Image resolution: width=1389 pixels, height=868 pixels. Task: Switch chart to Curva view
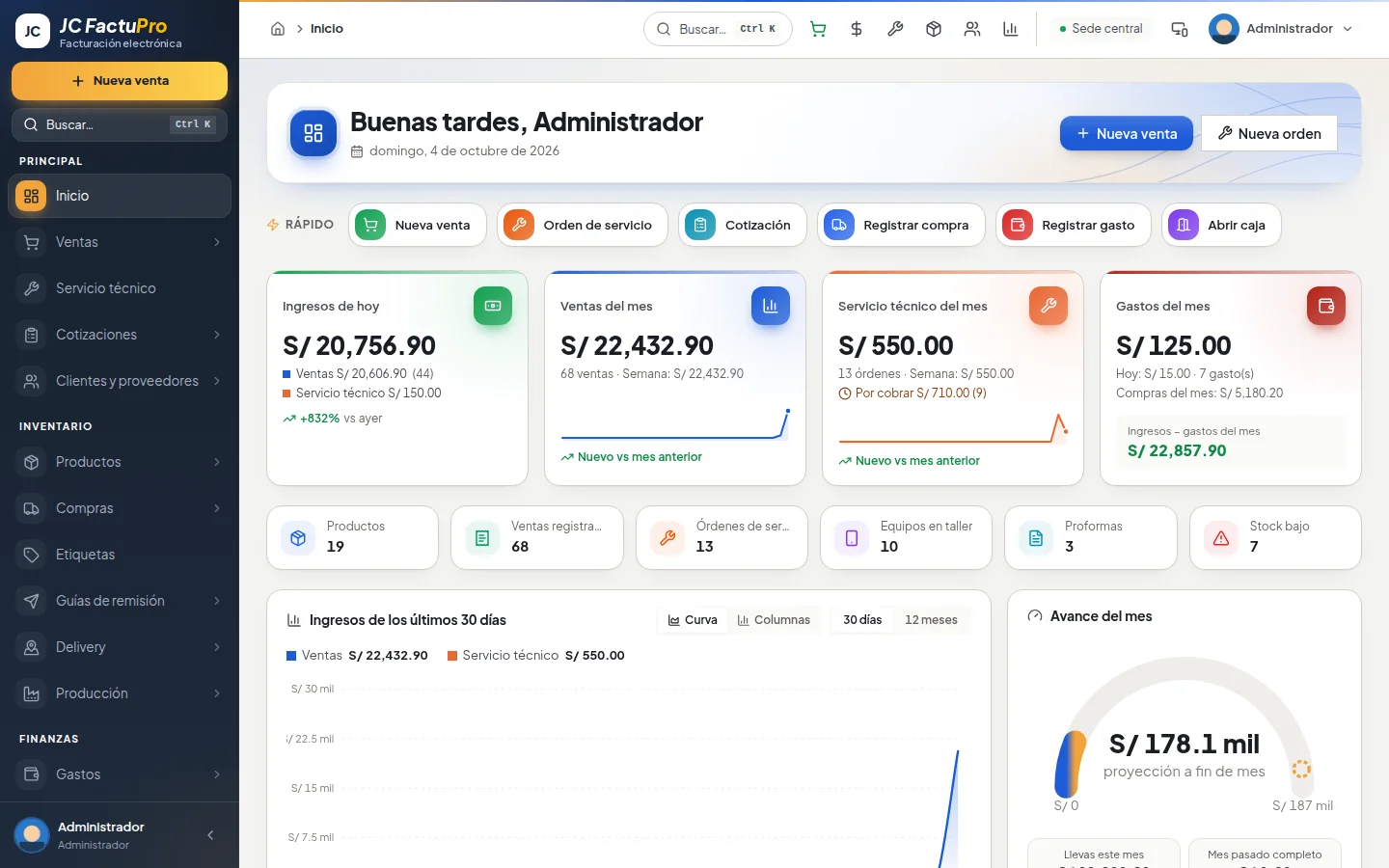point(693,620)
